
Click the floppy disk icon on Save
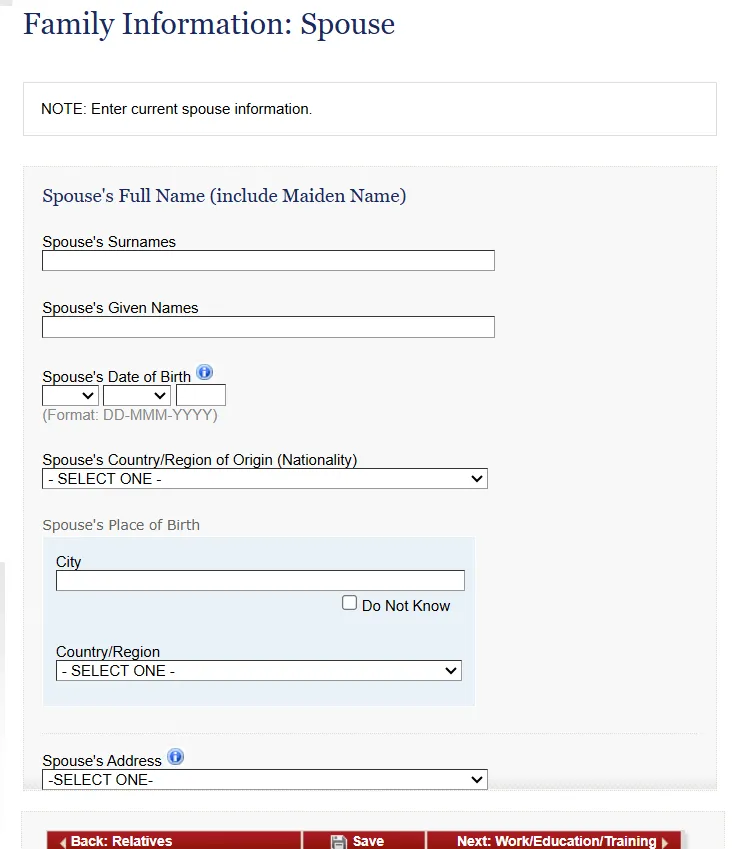[x=338, y=842]
